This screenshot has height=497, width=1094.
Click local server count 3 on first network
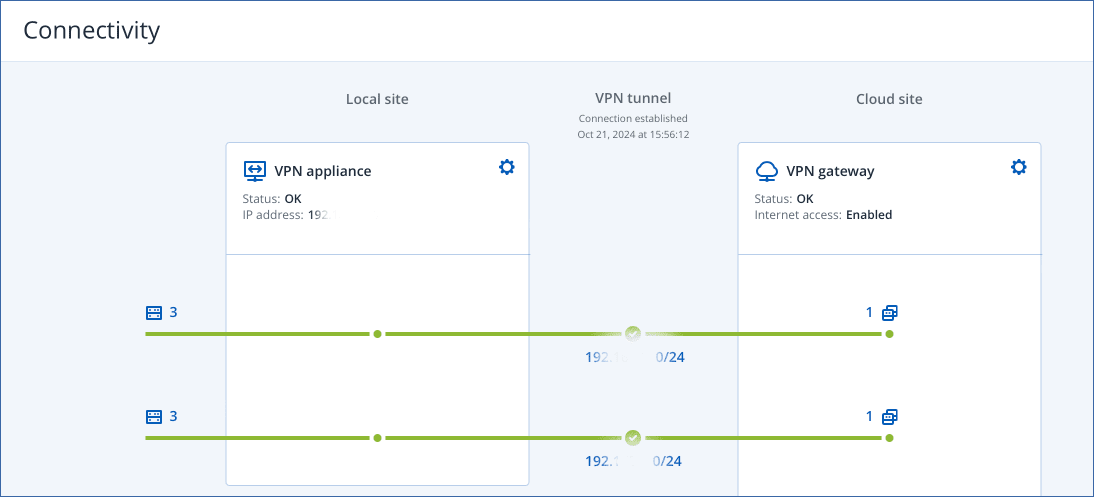click(173, 313)
